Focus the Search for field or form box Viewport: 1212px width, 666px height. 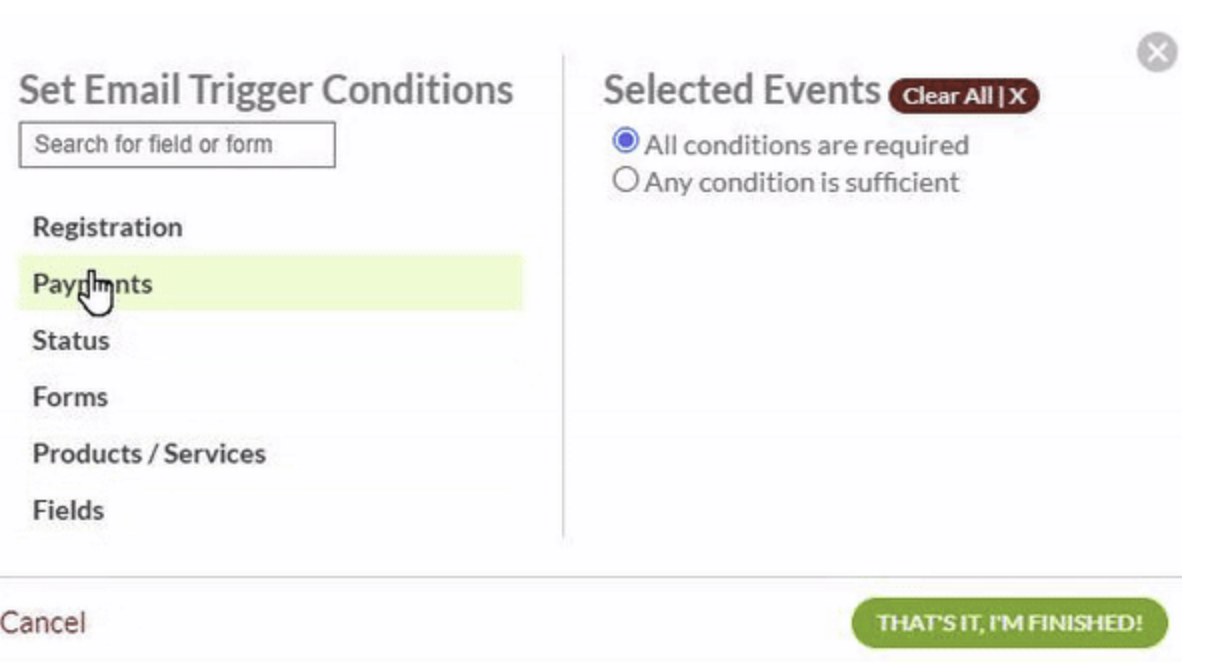pos(177,144)
